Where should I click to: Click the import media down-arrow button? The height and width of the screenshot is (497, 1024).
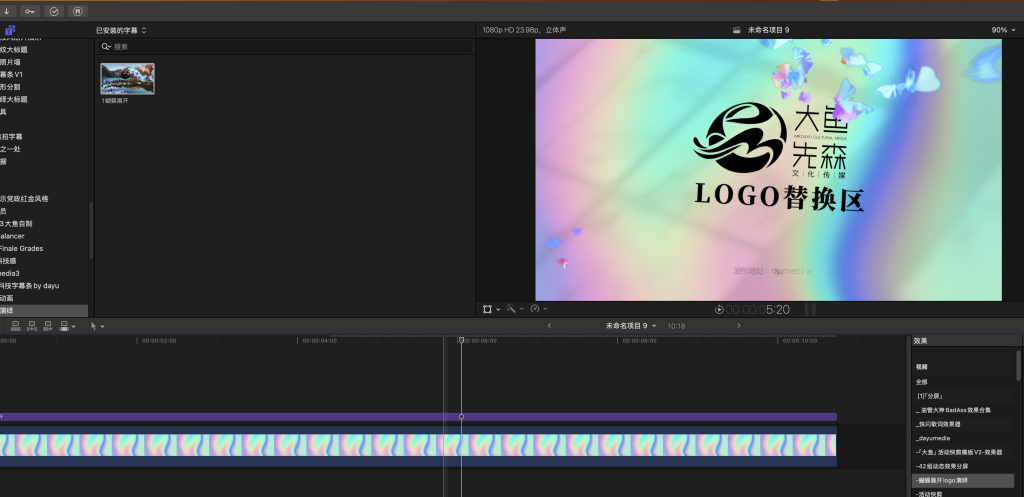tap(7, 11)
